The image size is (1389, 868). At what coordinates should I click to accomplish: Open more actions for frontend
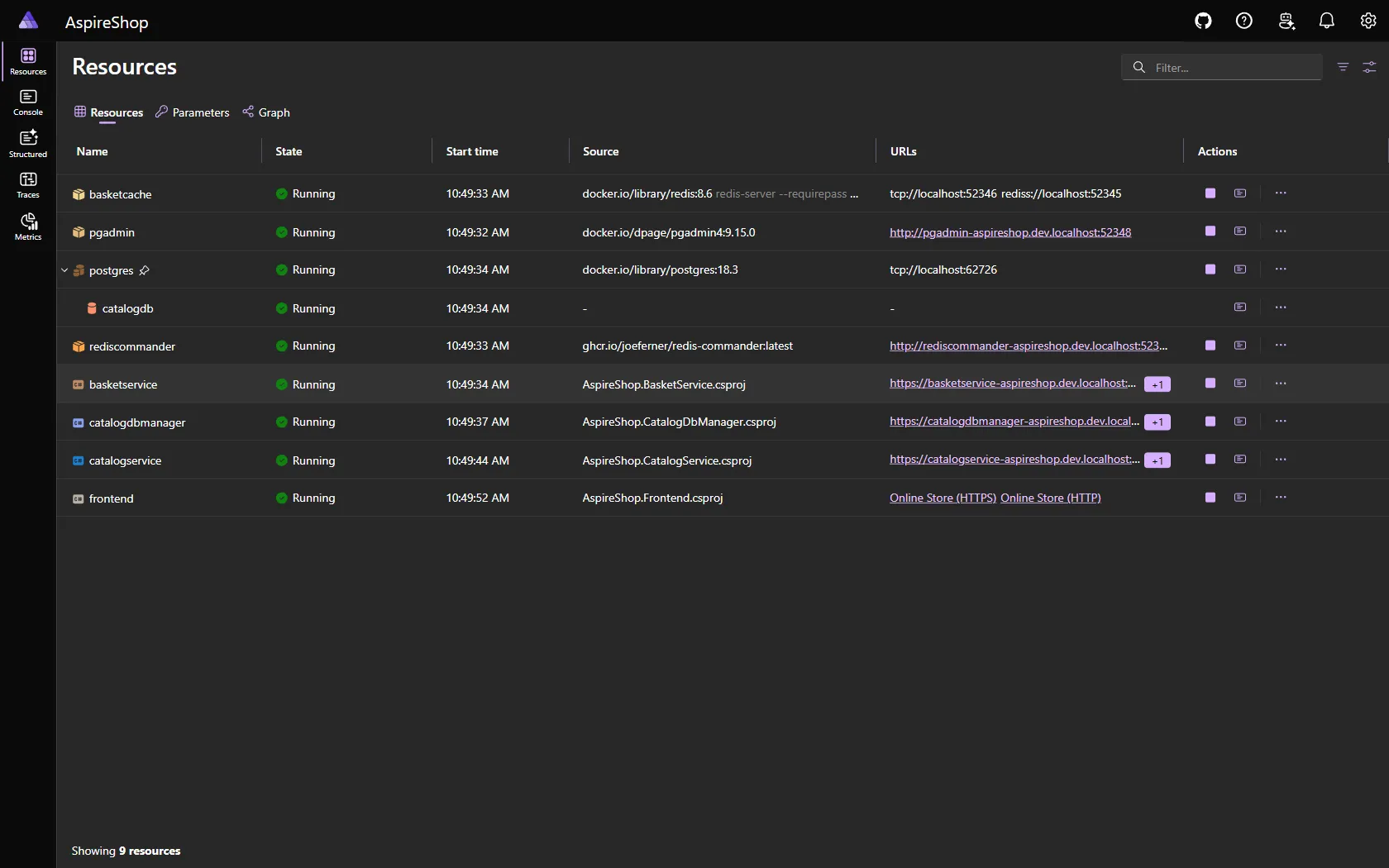pos(1281,498)
